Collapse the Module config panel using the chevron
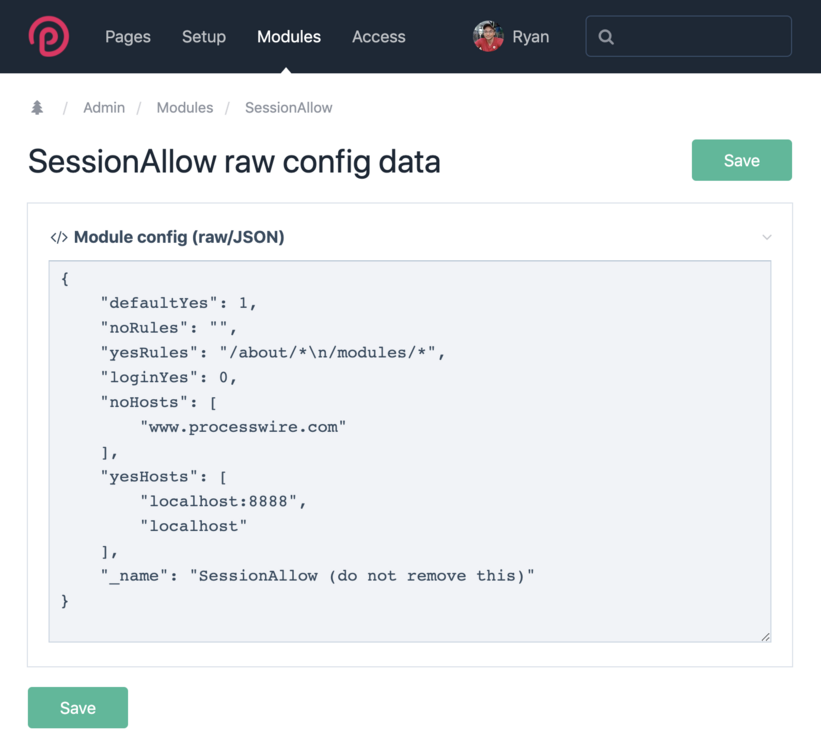Screen dimensions: 821x750 click(767, 238)
